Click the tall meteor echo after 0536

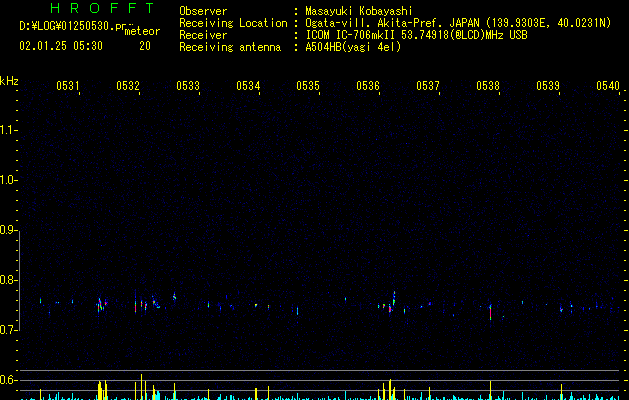[x=394, y=298]
